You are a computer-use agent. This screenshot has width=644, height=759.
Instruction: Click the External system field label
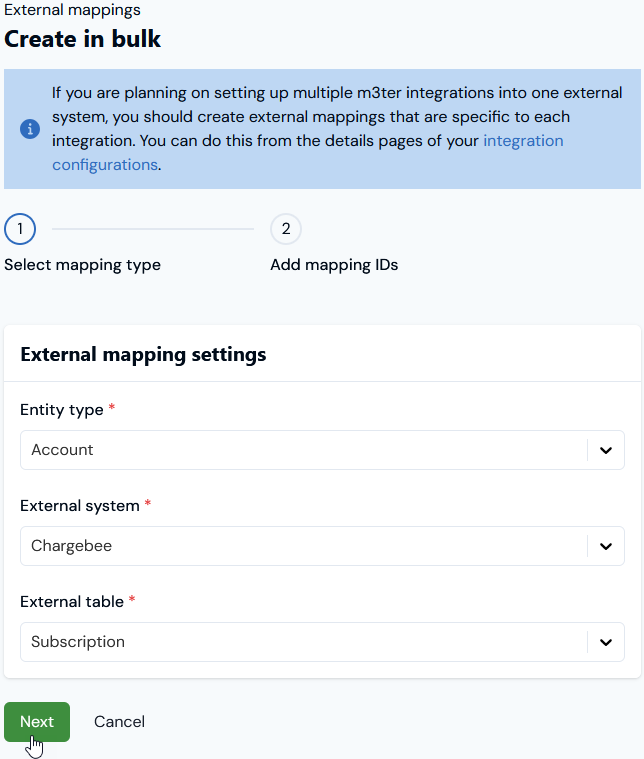[x=80, y=505]
